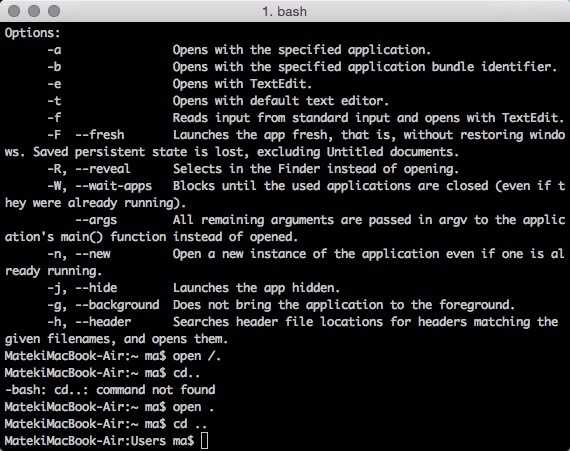This screenshot has width=570, height=451.
Task: Click the '--background' option text
Action: coord(117,305)
